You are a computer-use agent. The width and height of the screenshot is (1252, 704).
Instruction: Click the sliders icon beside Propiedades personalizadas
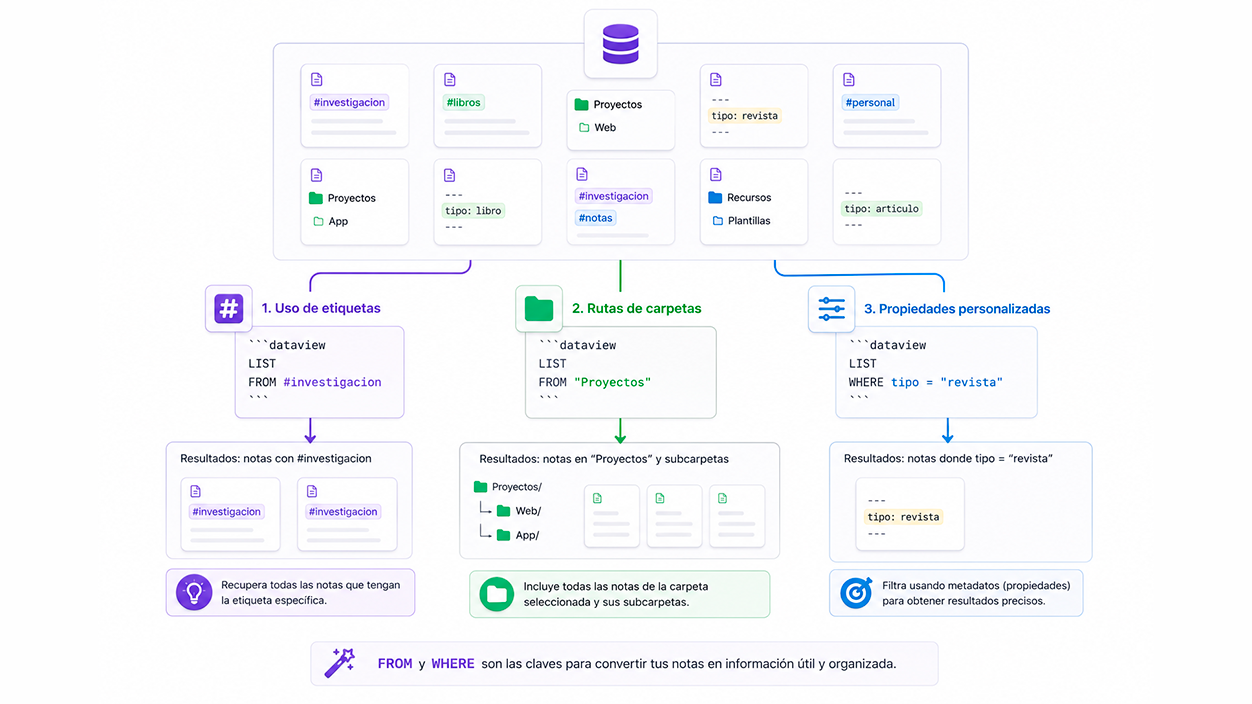[x=832, y=309]
